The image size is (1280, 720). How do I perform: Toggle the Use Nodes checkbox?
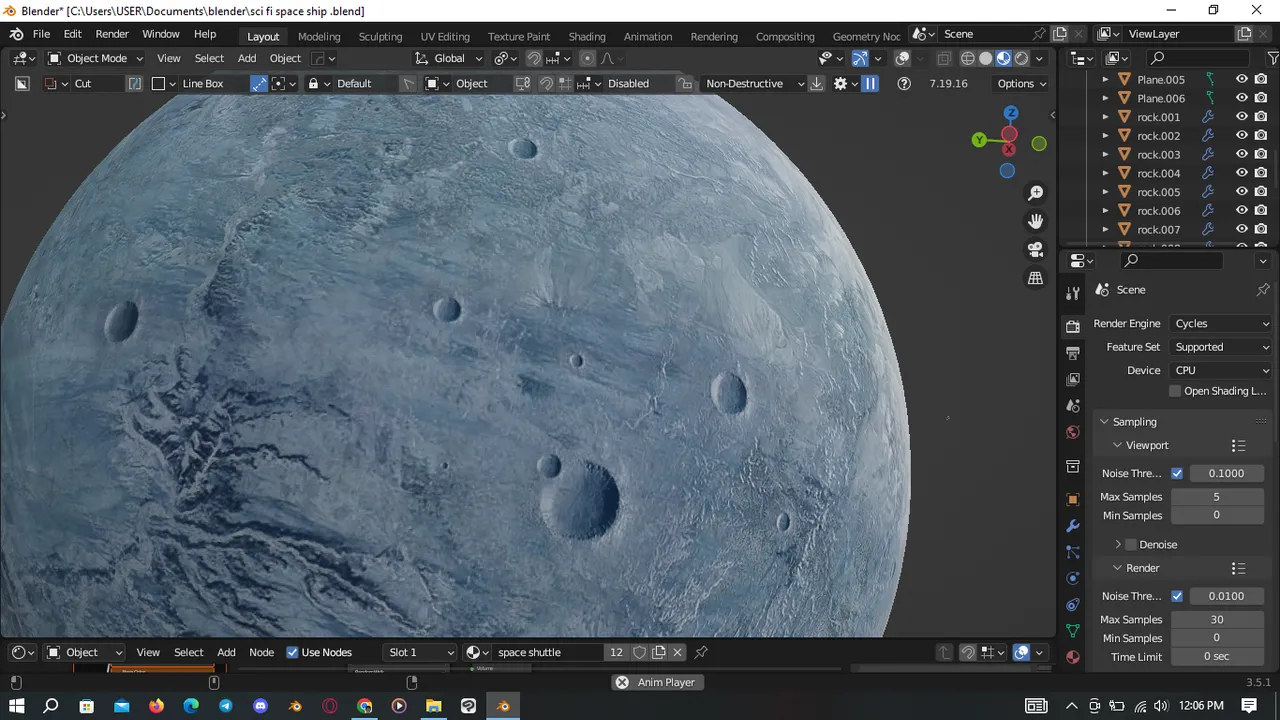tap(292, 652)
